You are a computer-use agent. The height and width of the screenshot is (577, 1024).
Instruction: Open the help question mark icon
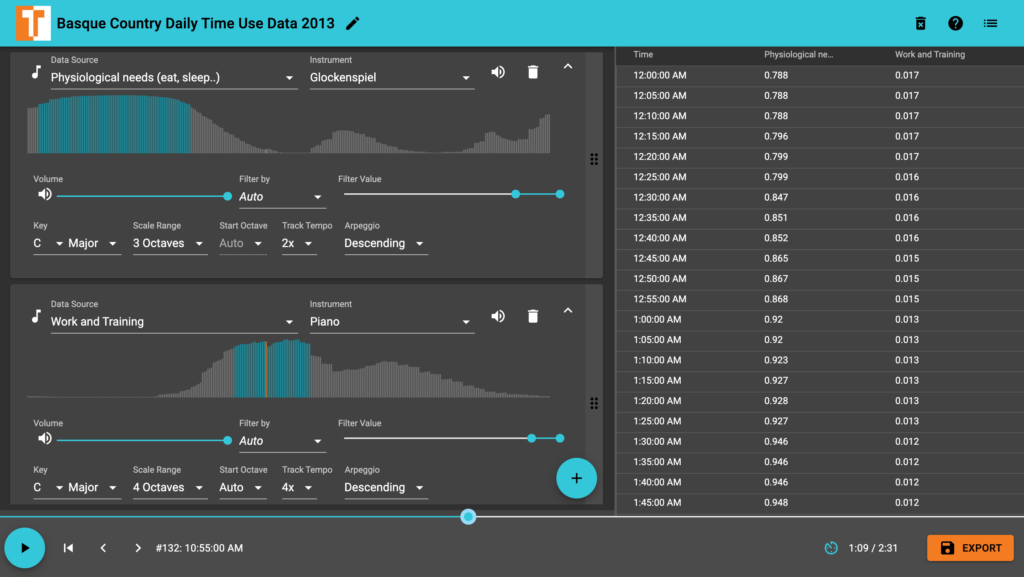(955, 23)
